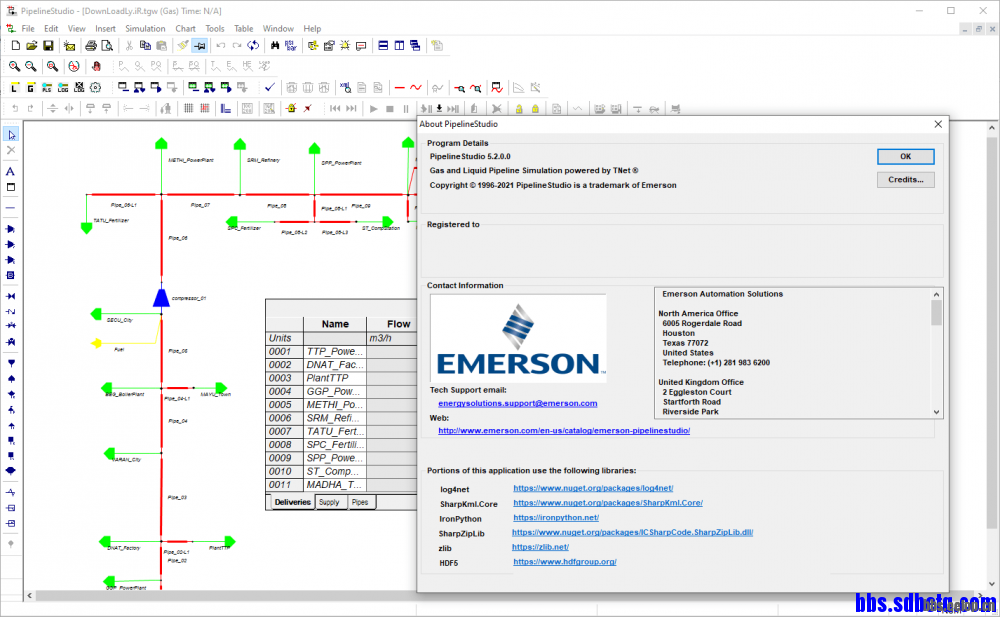Click the cascade windows icon
The width and height of the screenshot is (1000, 617).
415,46
